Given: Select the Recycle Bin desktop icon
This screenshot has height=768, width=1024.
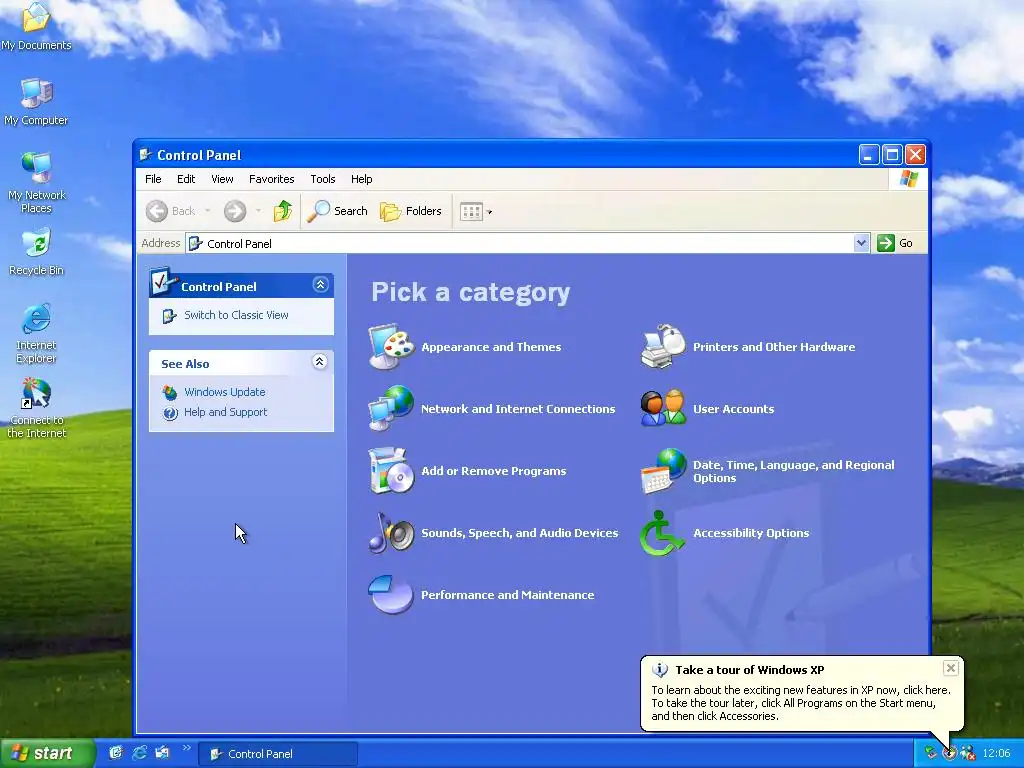Looking at the screenshot, I should tap(37, 252).
